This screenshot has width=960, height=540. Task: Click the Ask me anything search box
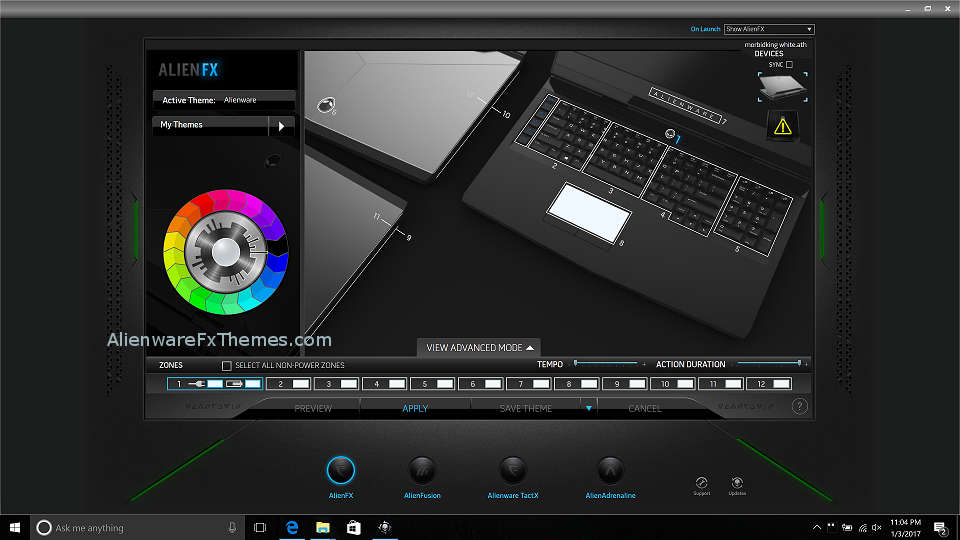(x=138, y=528)
